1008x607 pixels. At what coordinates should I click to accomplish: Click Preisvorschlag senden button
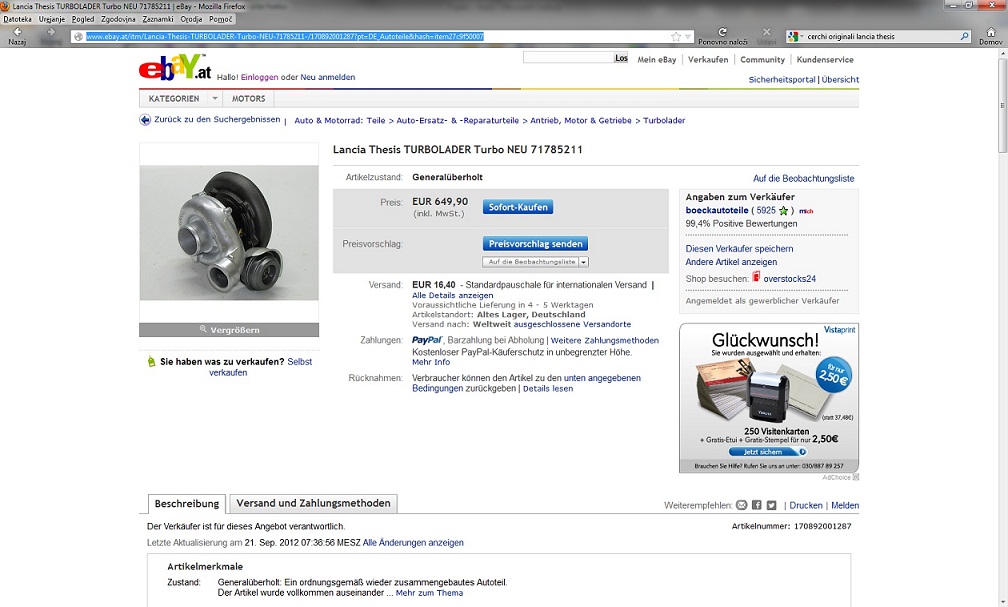click(x=536, y=244)
